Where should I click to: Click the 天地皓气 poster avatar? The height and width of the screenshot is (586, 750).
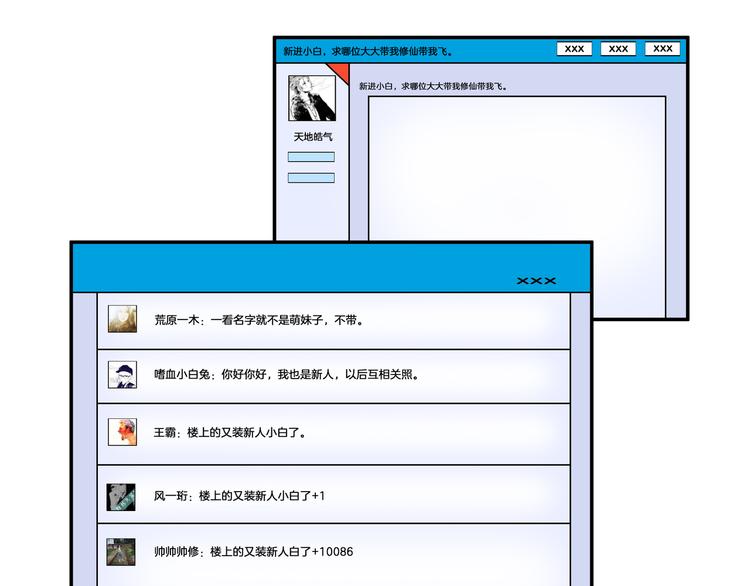(312, 98)
